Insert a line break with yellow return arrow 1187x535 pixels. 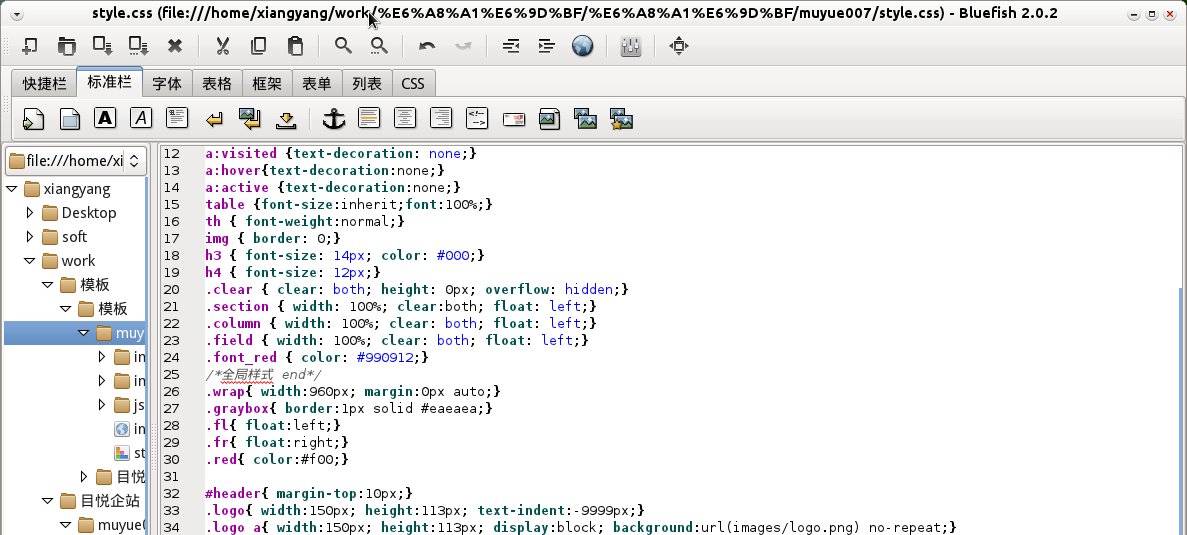214,119
